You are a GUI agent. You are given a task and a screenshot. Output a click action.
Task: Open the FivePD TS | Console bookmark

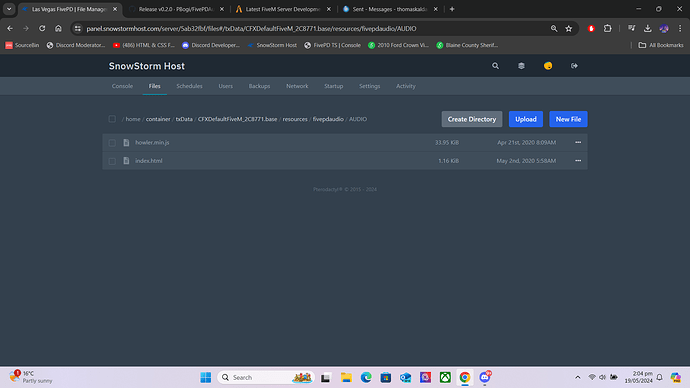point(332,45)
